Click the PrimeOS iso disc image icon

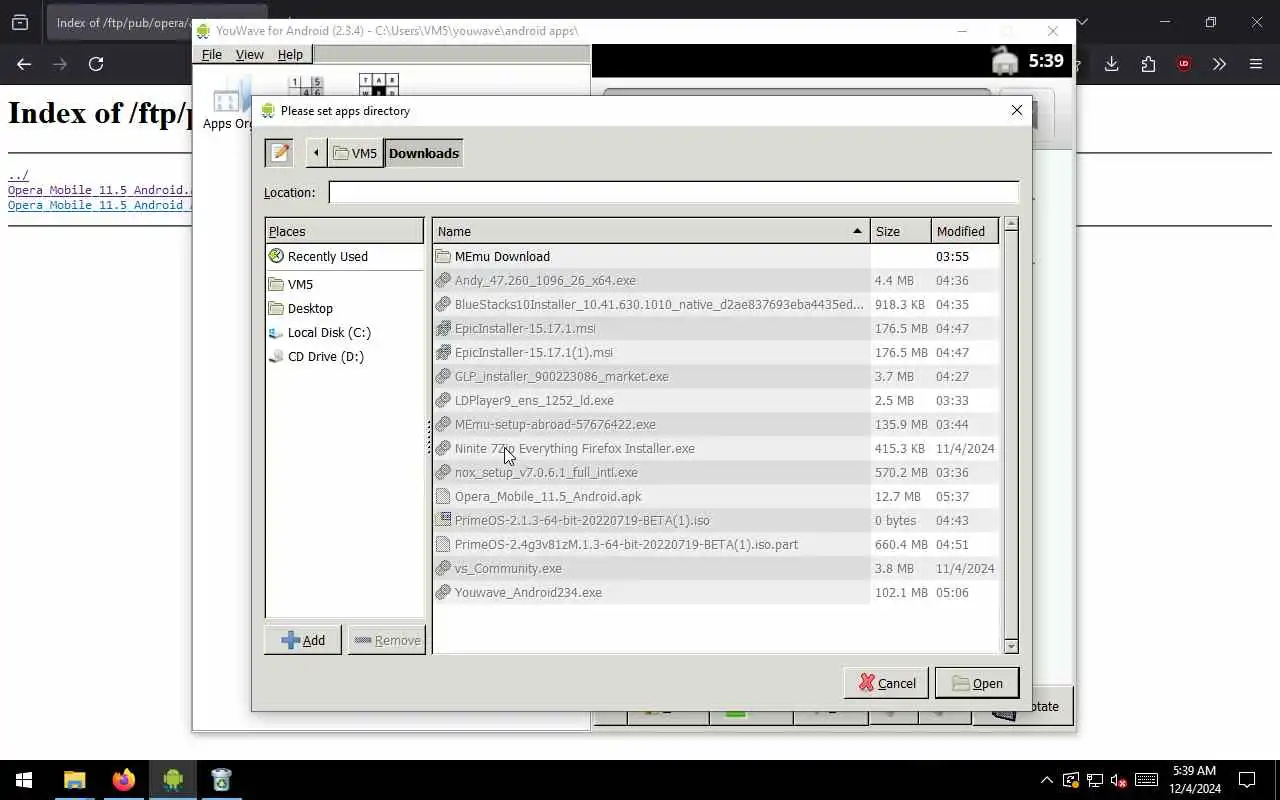[443, 520]
